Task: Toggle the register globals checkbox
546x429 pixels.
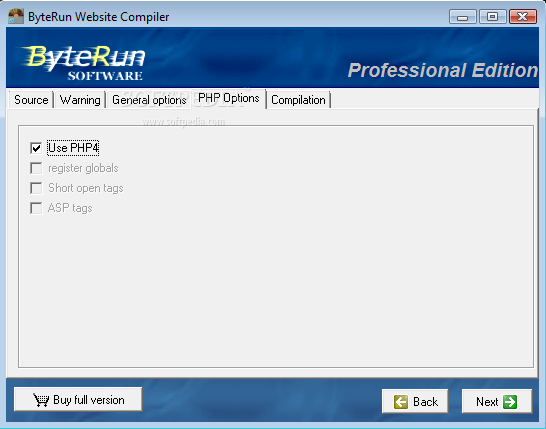Action: [x=36, y=168]
